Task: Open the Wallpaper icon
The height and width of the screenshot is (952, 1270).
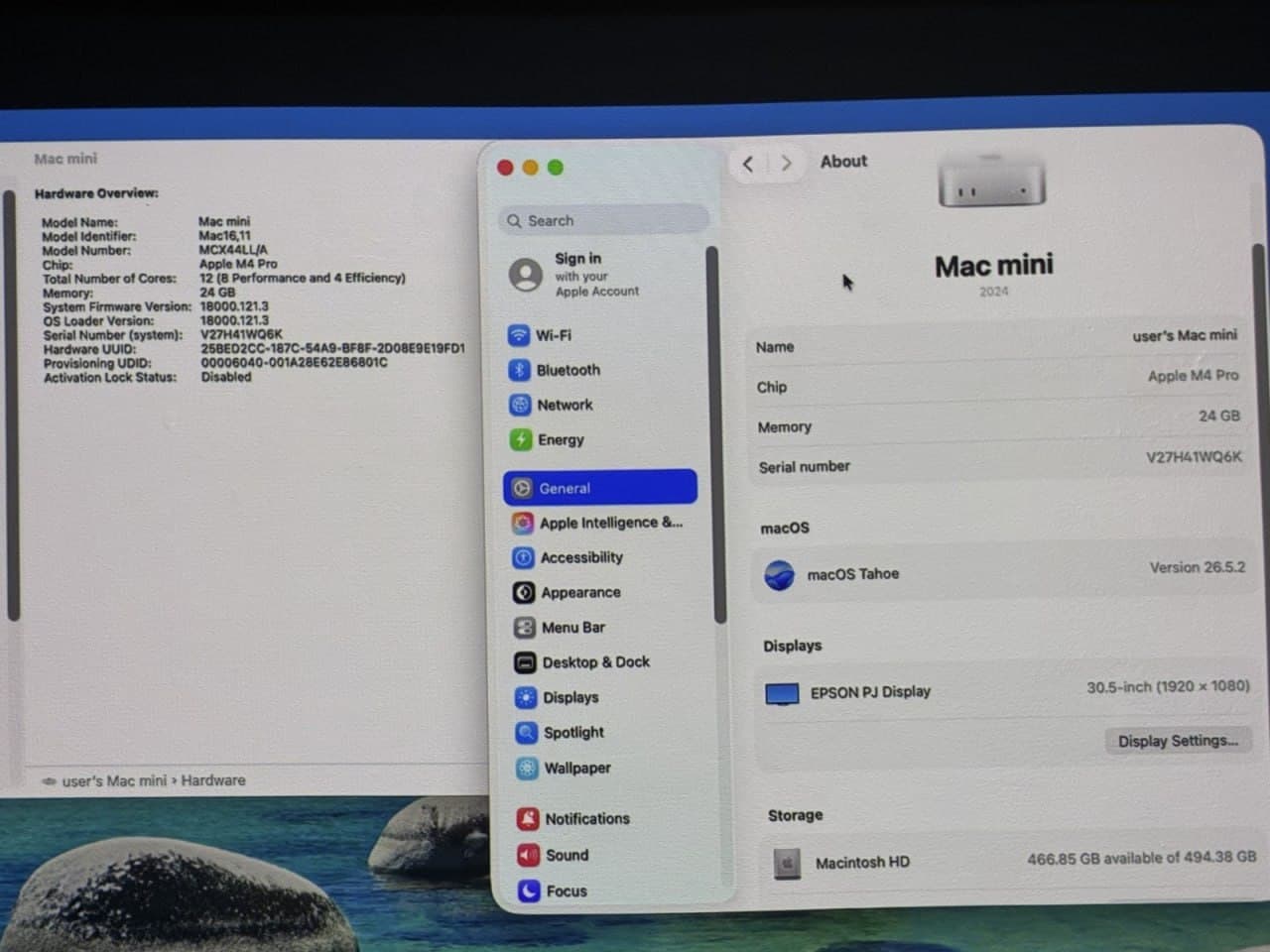Action: pos(528,768)
